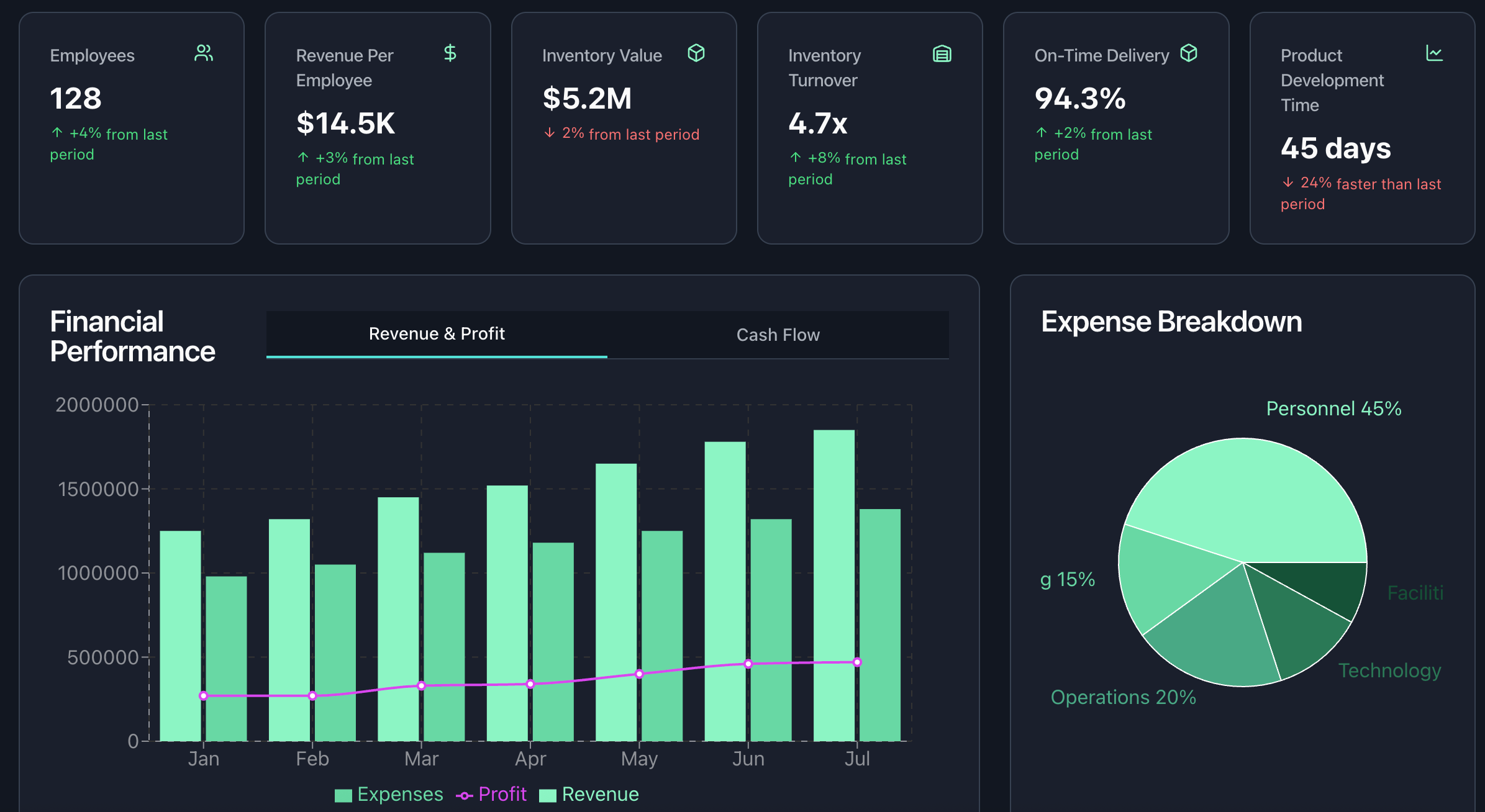Toggle the Expenses legend item
Viewport: 1485px width, 812px height.
click(x=389, y=795)
